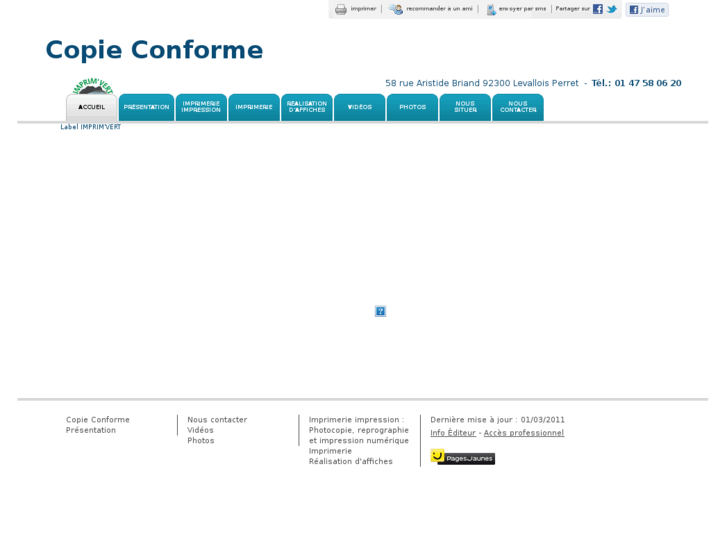This screenshot has height=545, width=727.
Task: Open the Présentation tab
Action: click(x=146, y=107)
